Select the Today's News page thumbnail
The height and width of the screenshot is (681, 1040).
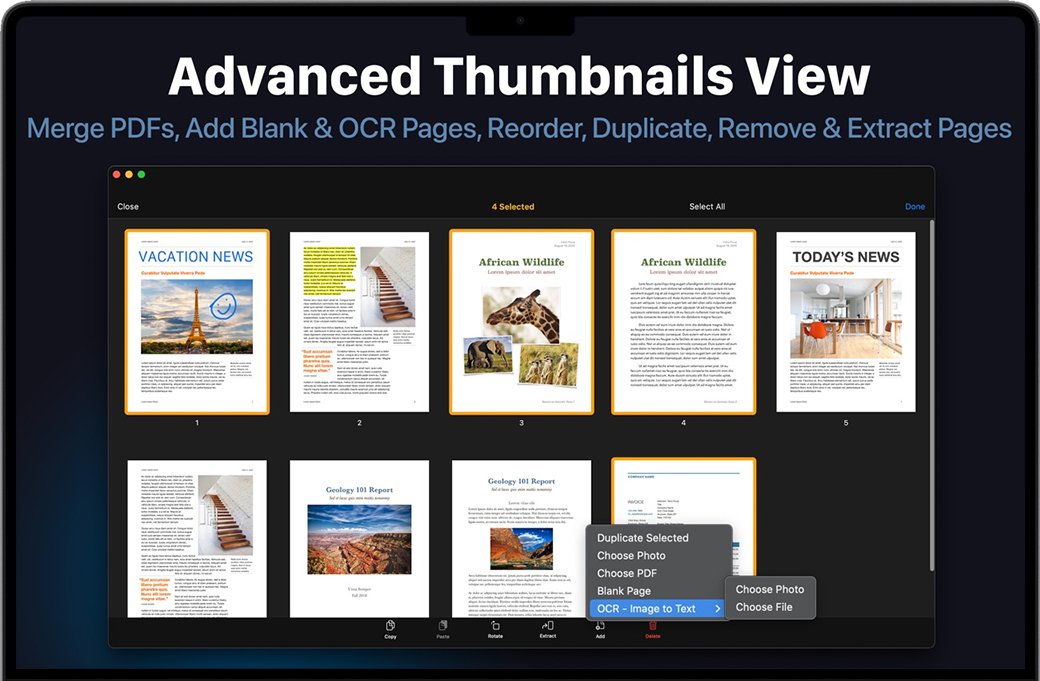tap(845, 322)
